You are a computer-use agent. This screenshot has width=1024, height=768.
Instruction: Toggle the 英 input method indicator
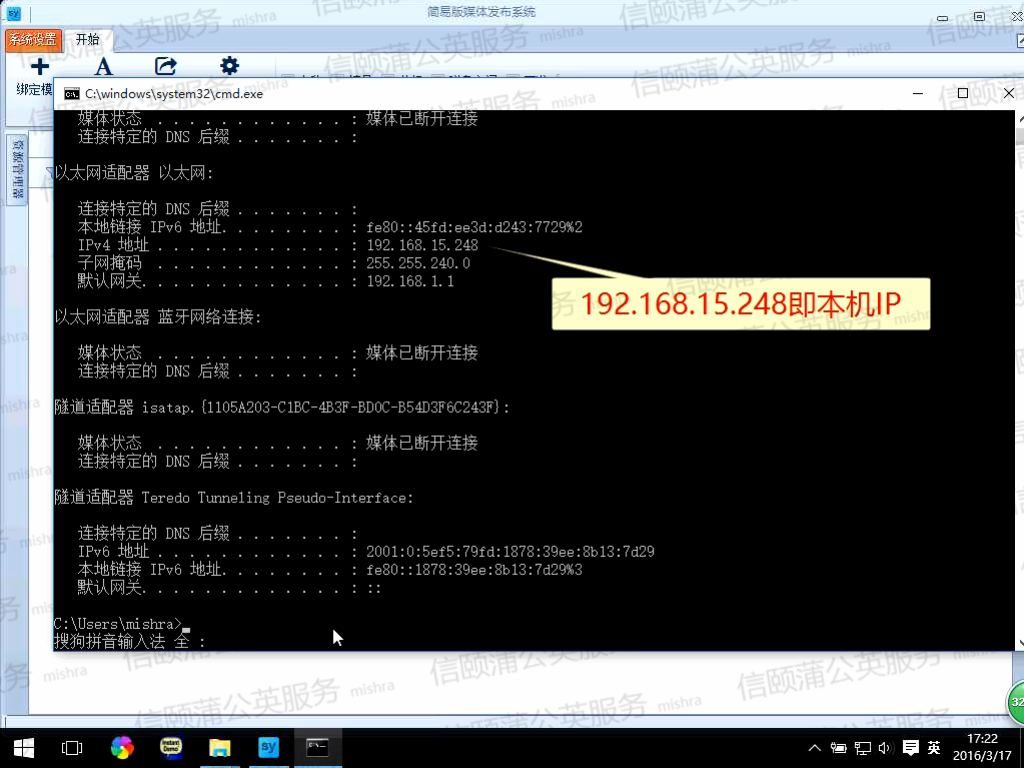tap(934, 748)
